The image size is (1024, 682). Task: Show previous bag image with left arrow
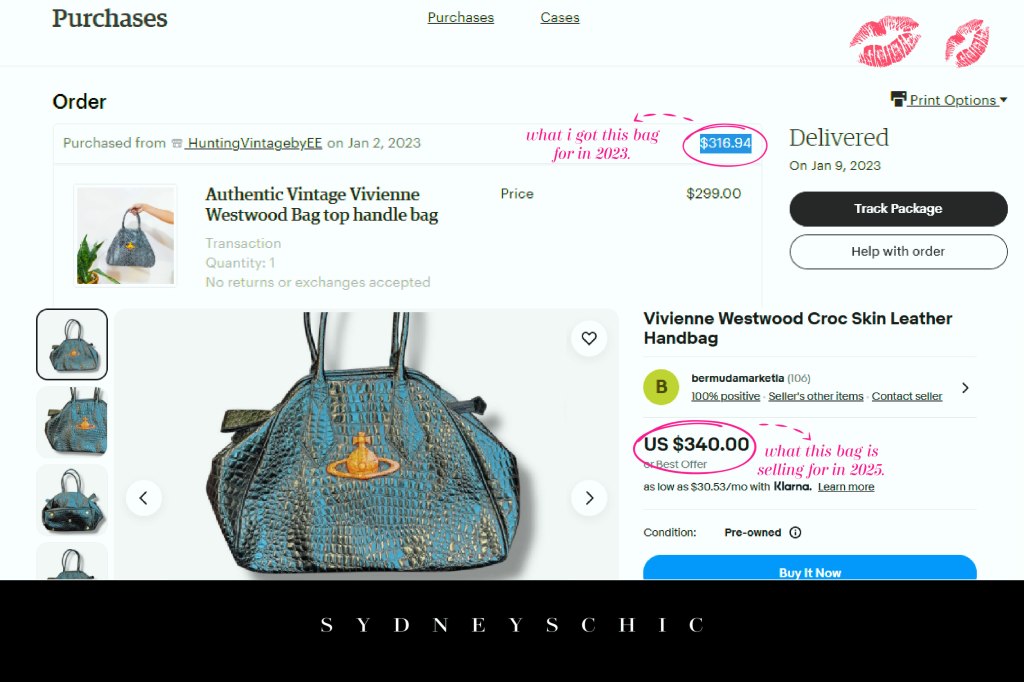(144, 498)
